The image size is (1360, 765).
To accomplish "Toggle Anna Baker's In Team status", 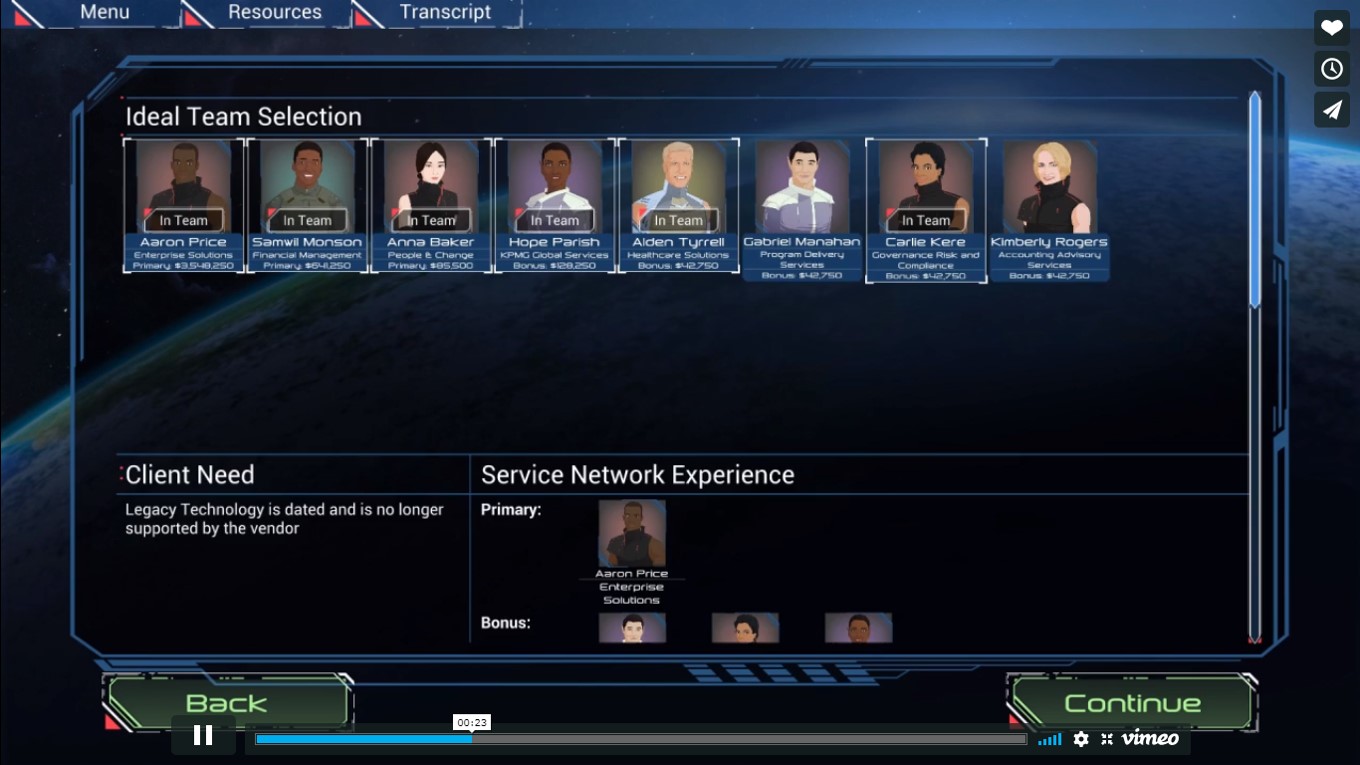I will [x=431, y=220].
